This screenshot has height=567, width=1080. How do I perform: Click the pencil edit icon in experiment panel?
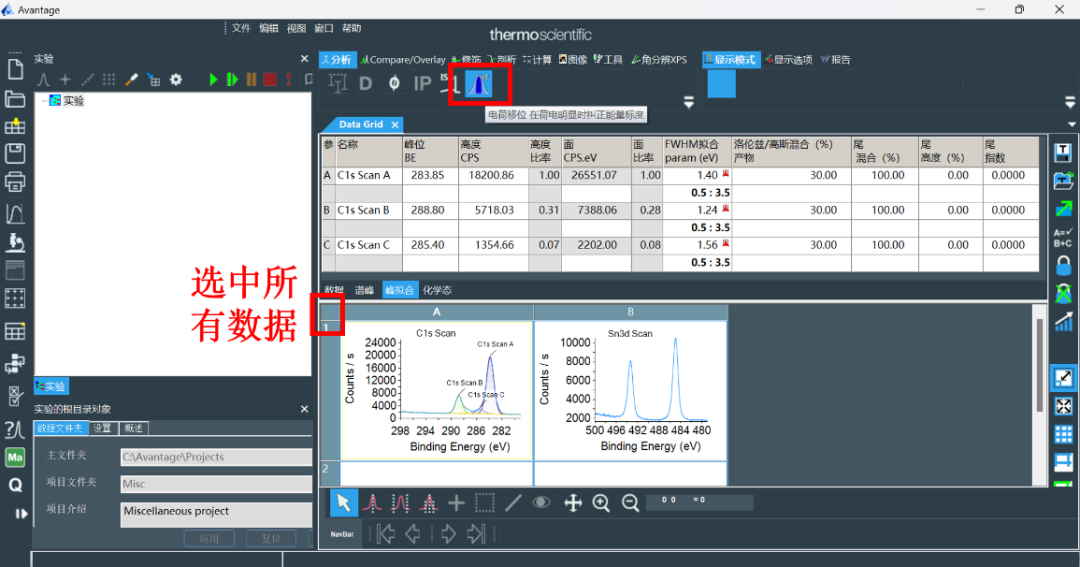(132, 80)
